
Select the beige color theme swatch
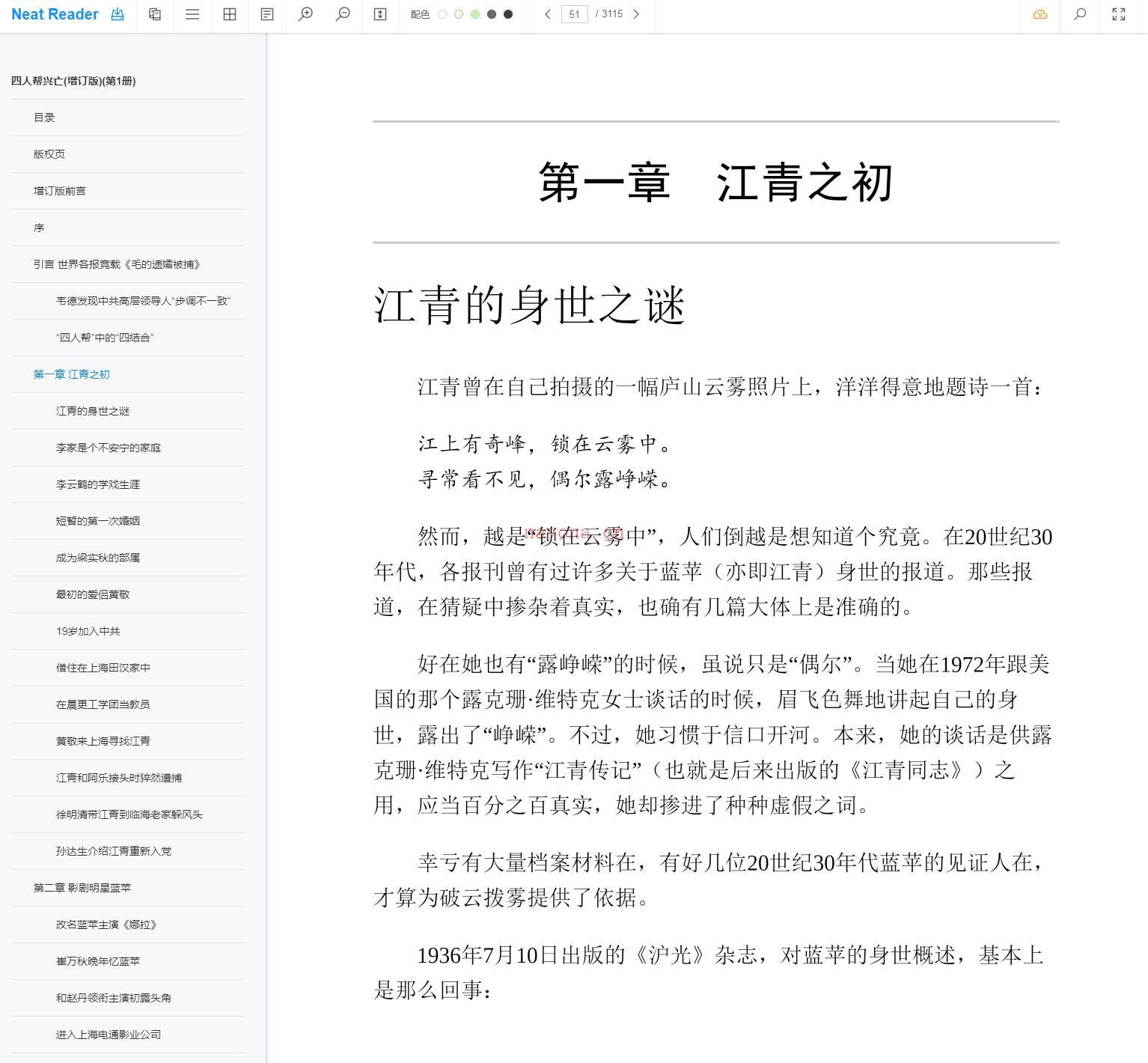459,14
